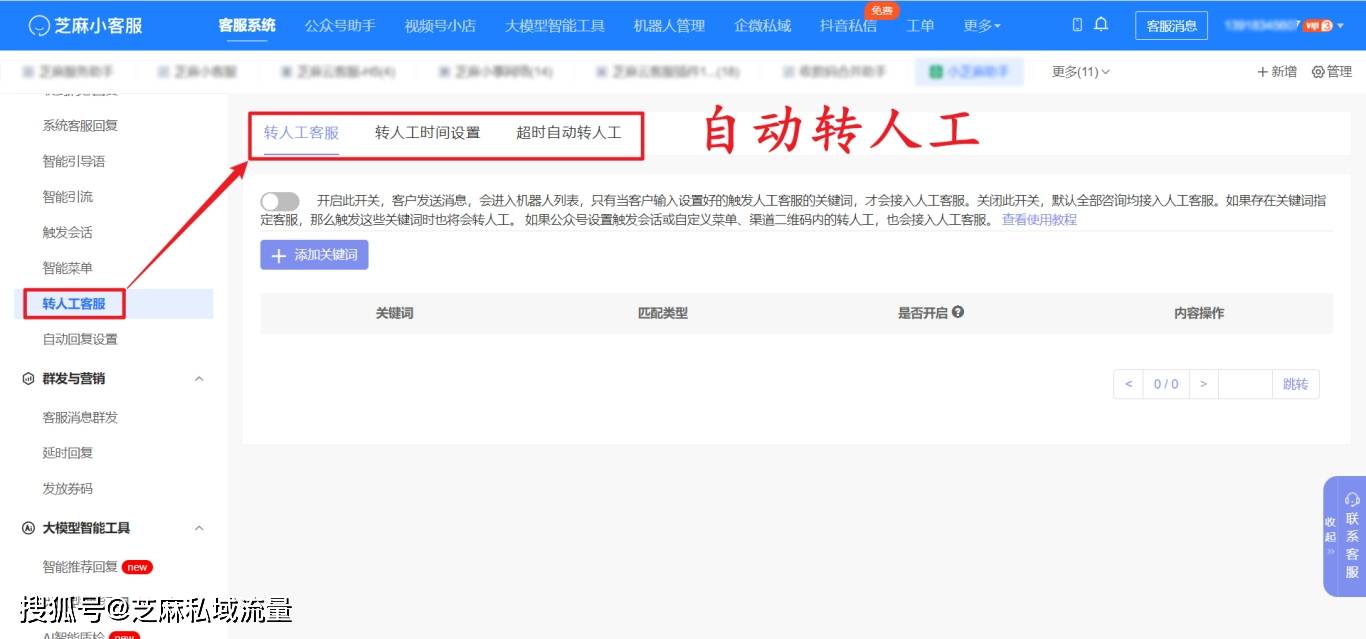Open the notification bell icon
The image size is (1366, 639).
1101,24
